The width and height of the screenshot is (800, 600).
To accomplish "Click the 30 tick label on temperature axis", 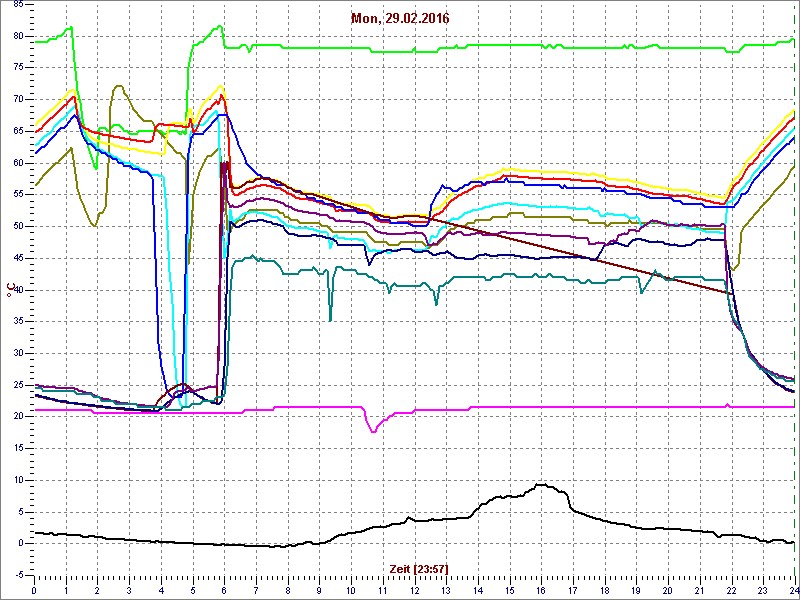I will [x=17, y=354].
